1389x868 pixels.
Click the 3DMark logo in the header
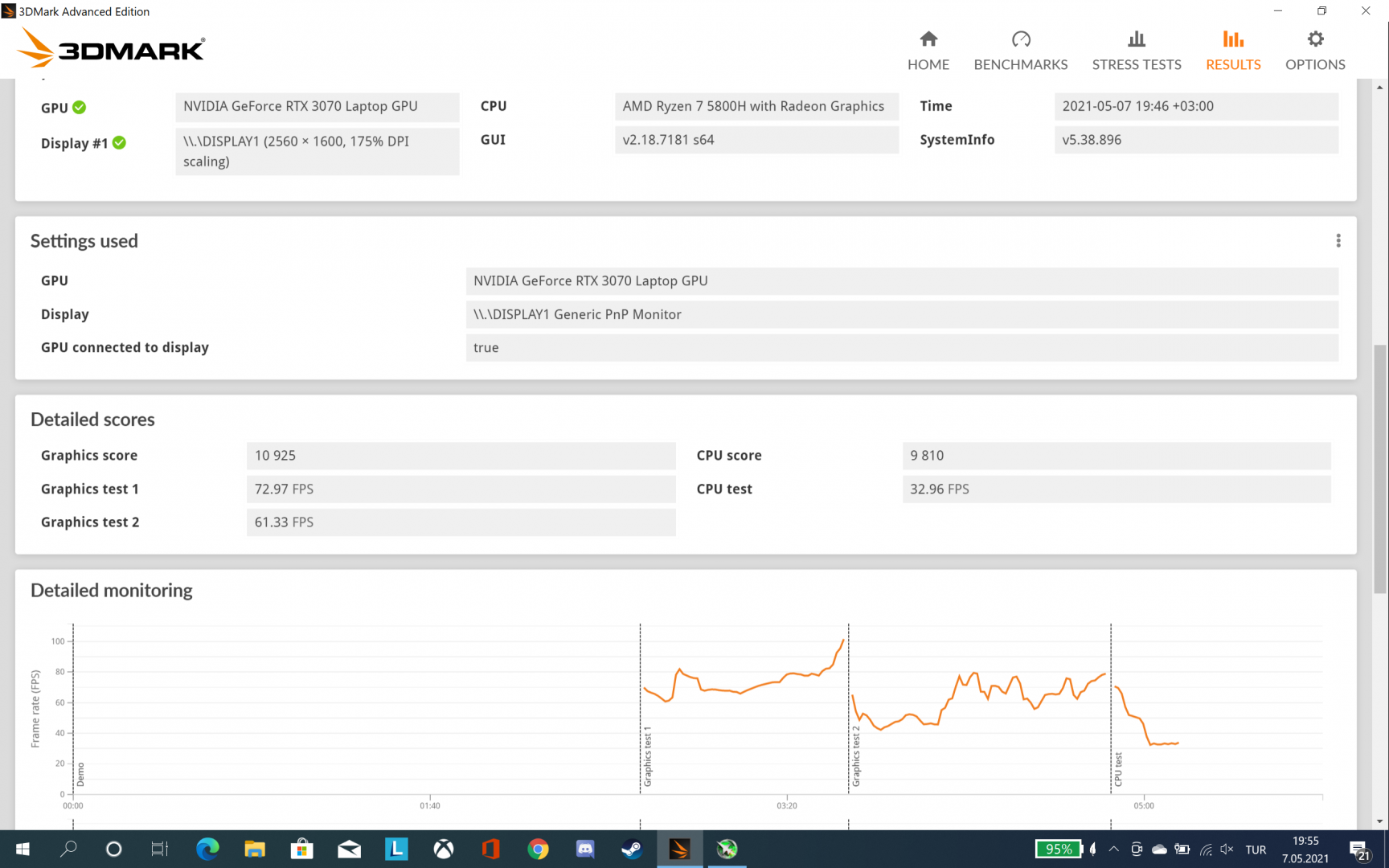(112, 47)
